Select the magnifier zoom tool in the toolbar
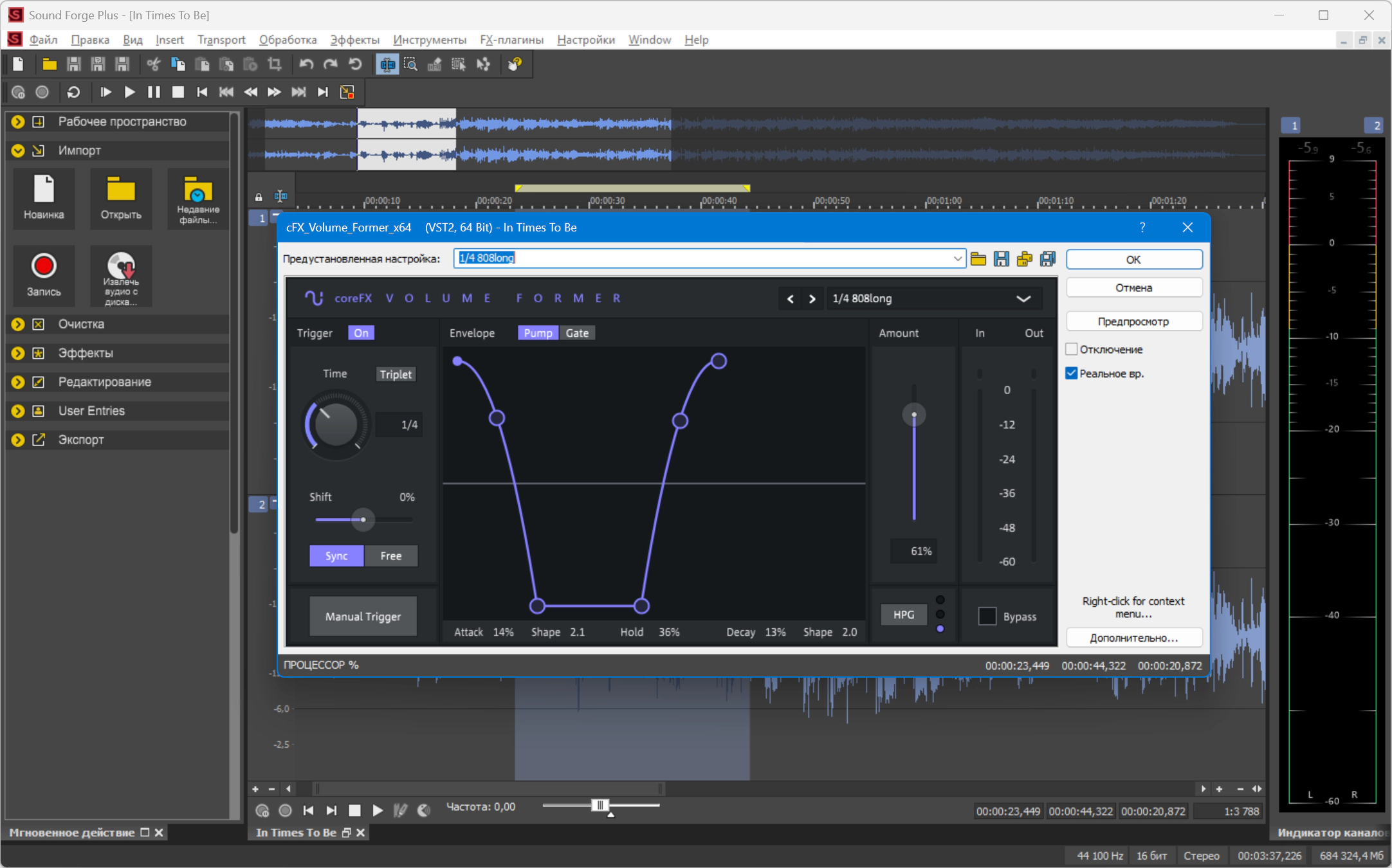Image resolution: width=1392 pixels, height=868 pixels. pyautogui.click(x=410, y=64)
